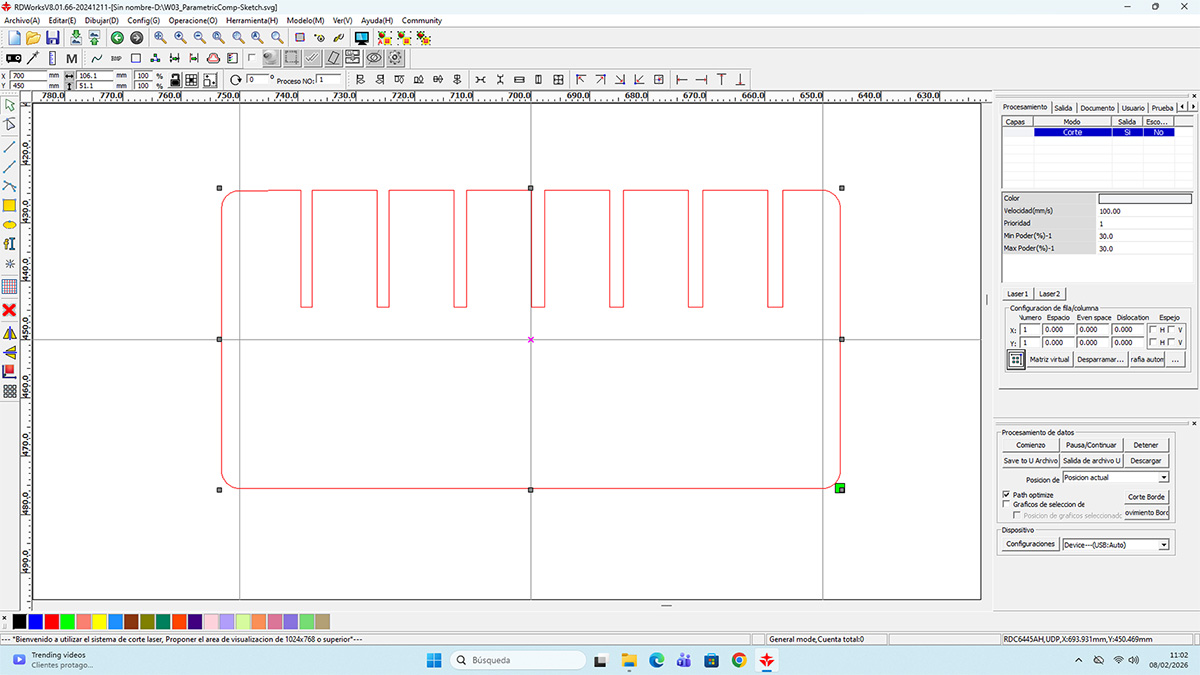This screenshot has width=1200, height=675.
Task: Switch to the Documento tab
Action: [1097, 107]
